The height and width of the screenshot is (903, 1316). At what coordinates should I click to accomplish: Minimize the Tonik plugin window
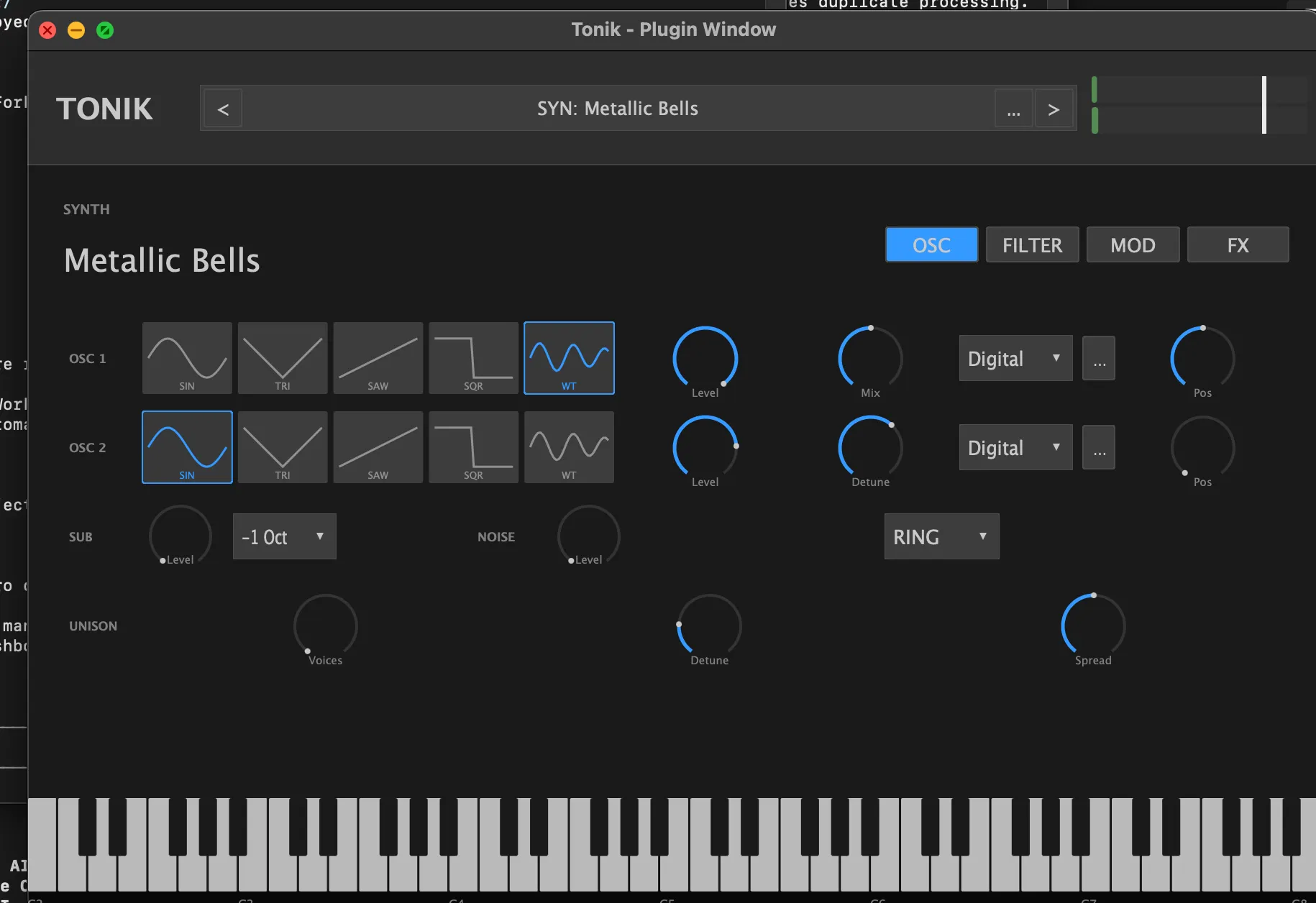tap(76, 30)
